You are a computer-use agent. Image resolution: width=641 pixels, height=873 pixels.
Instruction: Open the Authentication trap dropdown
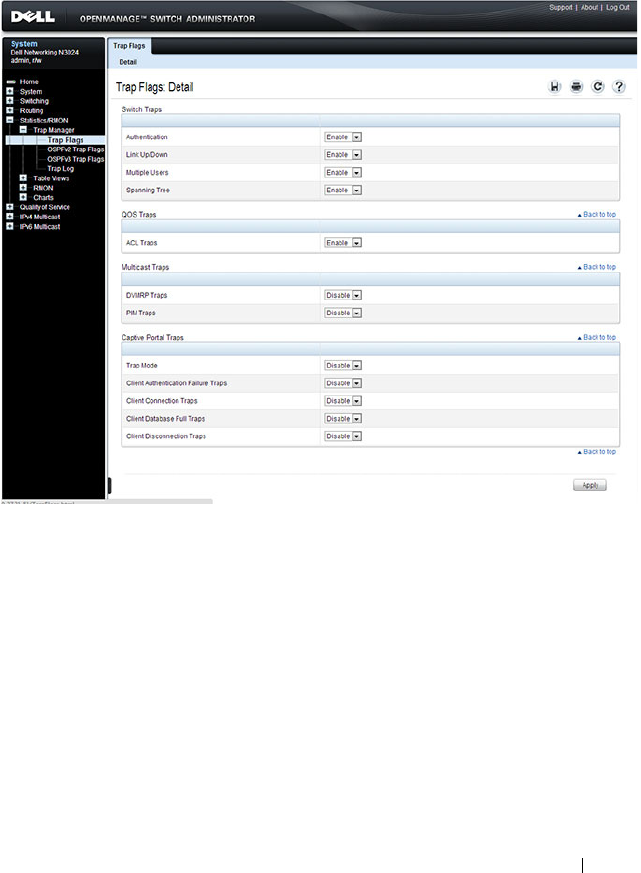343,137
